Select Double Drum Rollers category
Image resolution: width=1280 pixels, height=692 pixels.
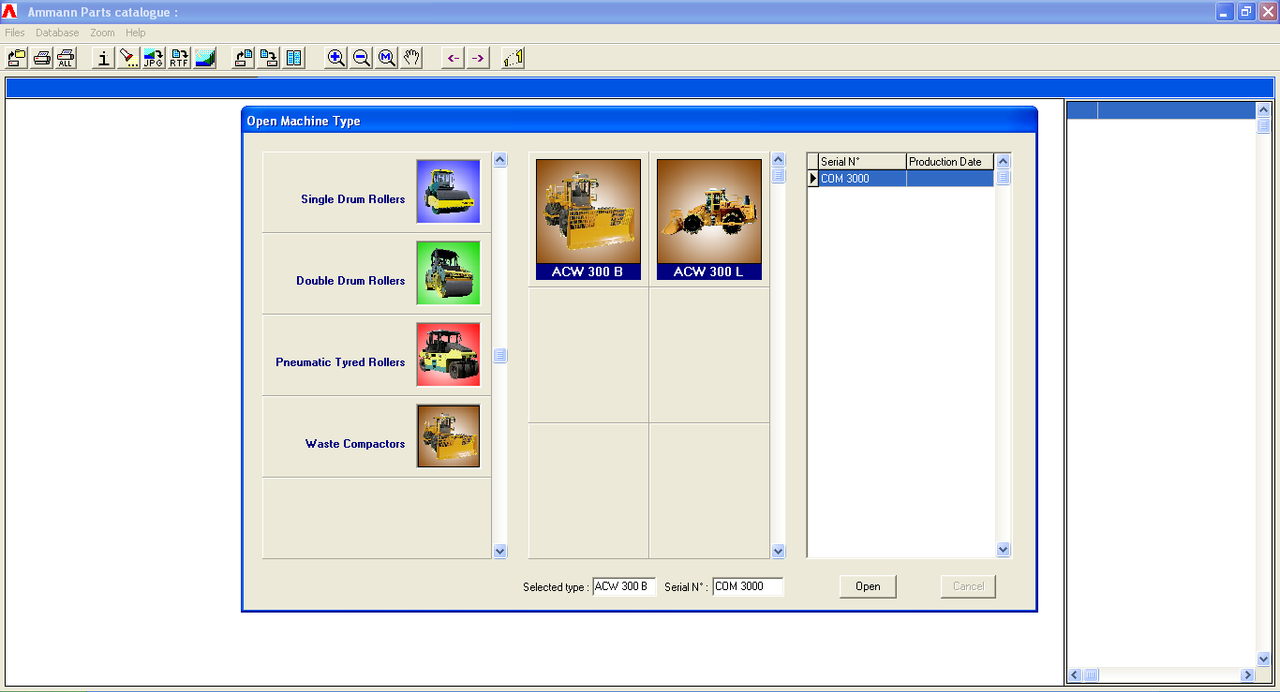click(376, 274)
